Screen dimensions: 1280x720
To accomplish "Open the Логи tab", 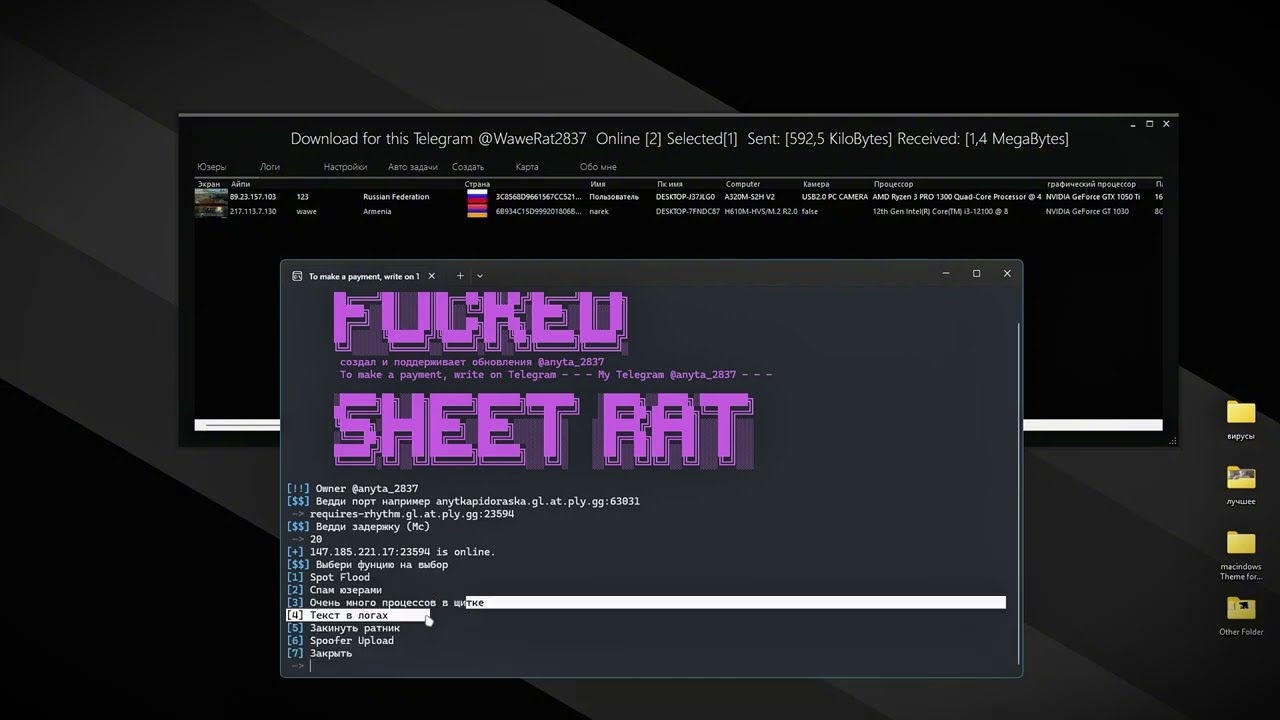I will 270,167.
